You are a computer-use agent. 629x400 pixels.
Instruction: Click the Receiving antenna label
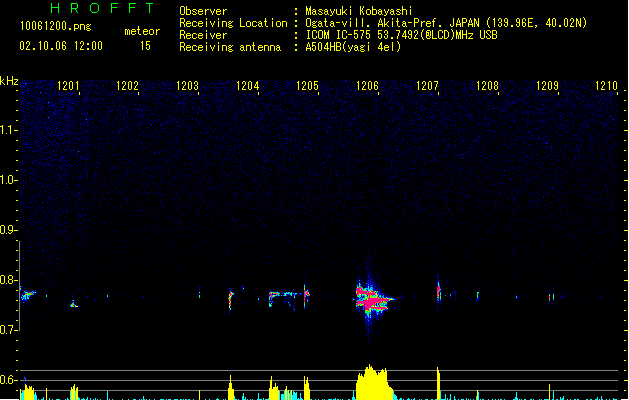pos(230,47)
